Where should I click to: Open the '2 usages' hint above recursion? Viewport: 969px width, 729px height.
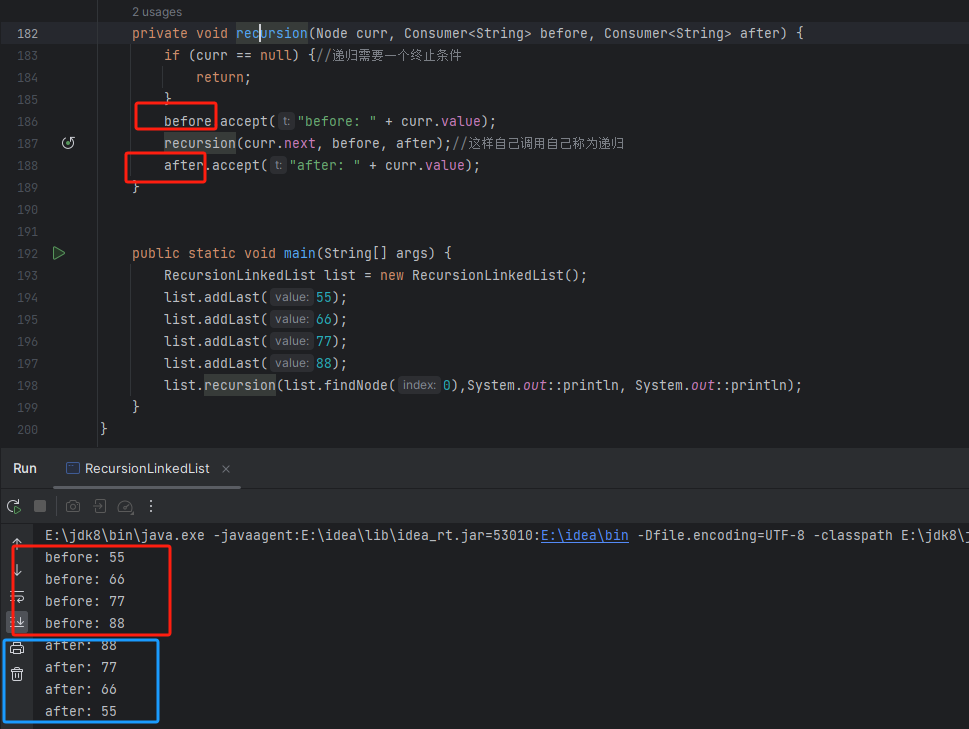click(157, 12)
